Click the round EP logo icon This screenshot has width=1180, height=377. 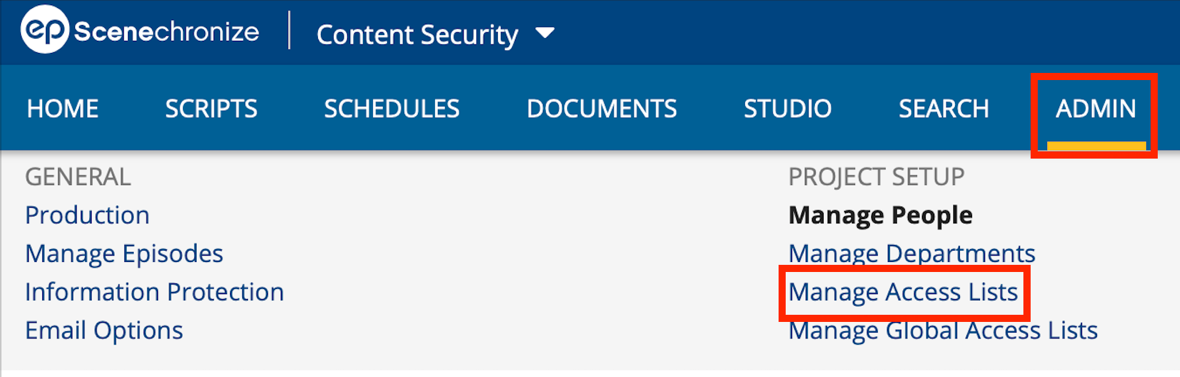(45, 32)
